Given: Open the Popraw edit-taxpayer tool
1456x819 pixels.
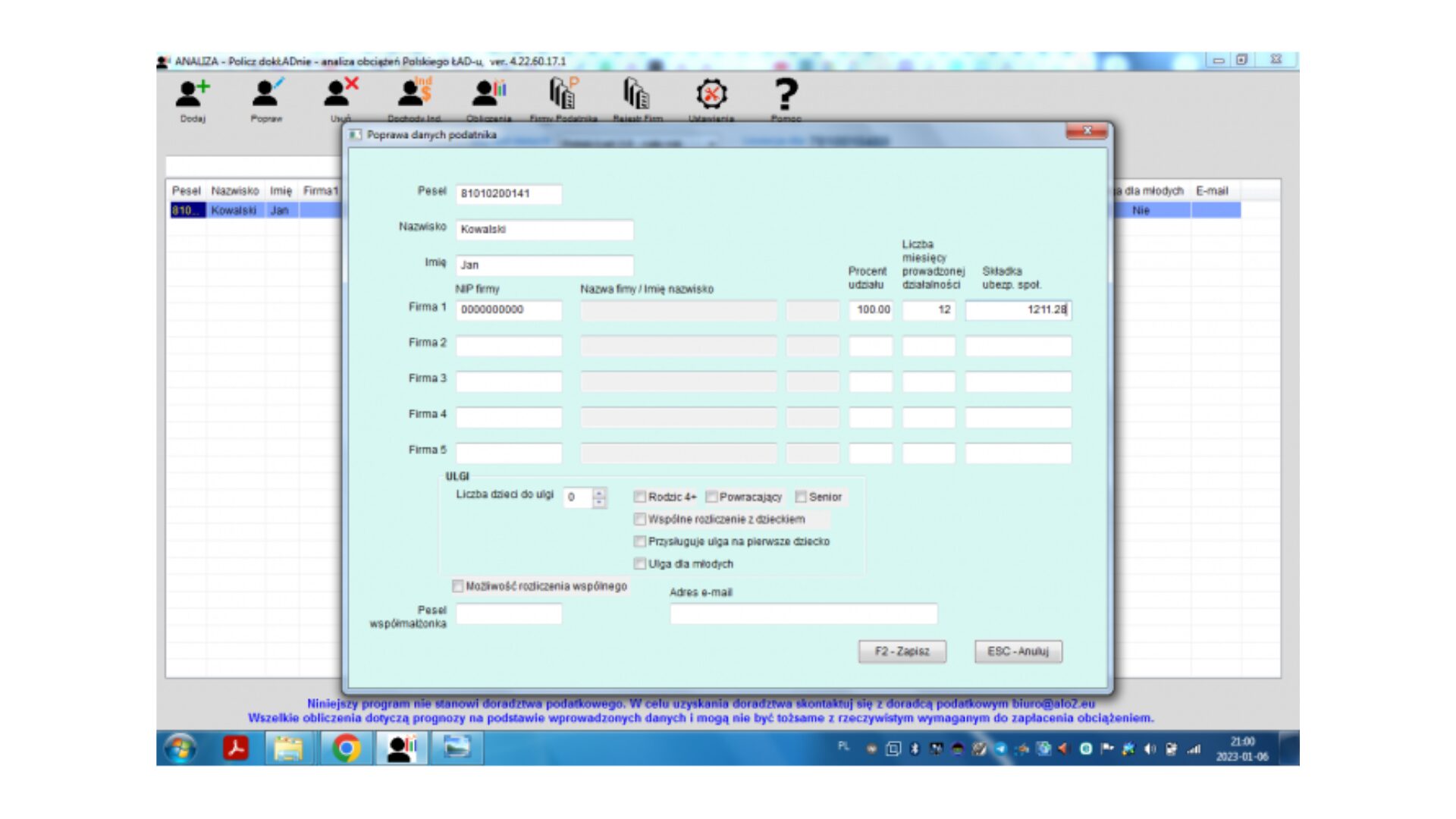Looking at the screenshot, I should [266, 95].
